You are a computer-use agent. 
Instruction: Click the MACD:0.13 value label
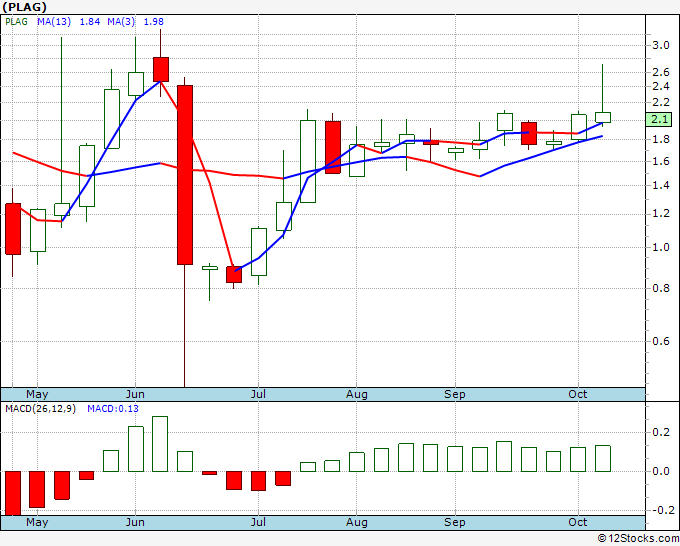point(113,409)
